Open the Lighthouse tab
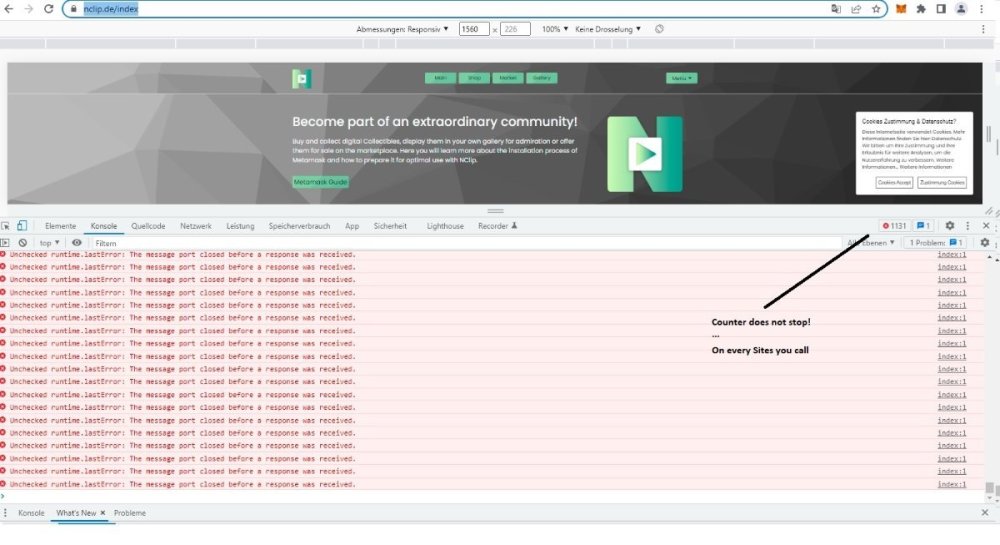 [x=445, y=226]
